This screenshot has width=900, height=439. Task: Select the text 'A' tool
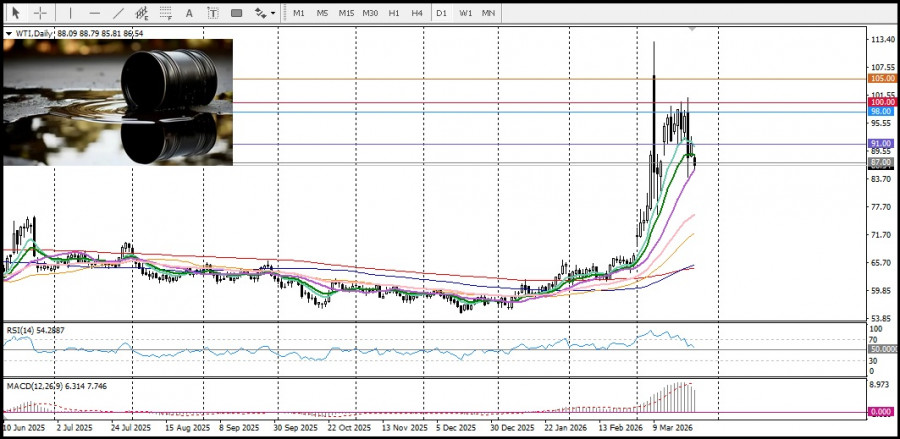[x=191, y=13]
